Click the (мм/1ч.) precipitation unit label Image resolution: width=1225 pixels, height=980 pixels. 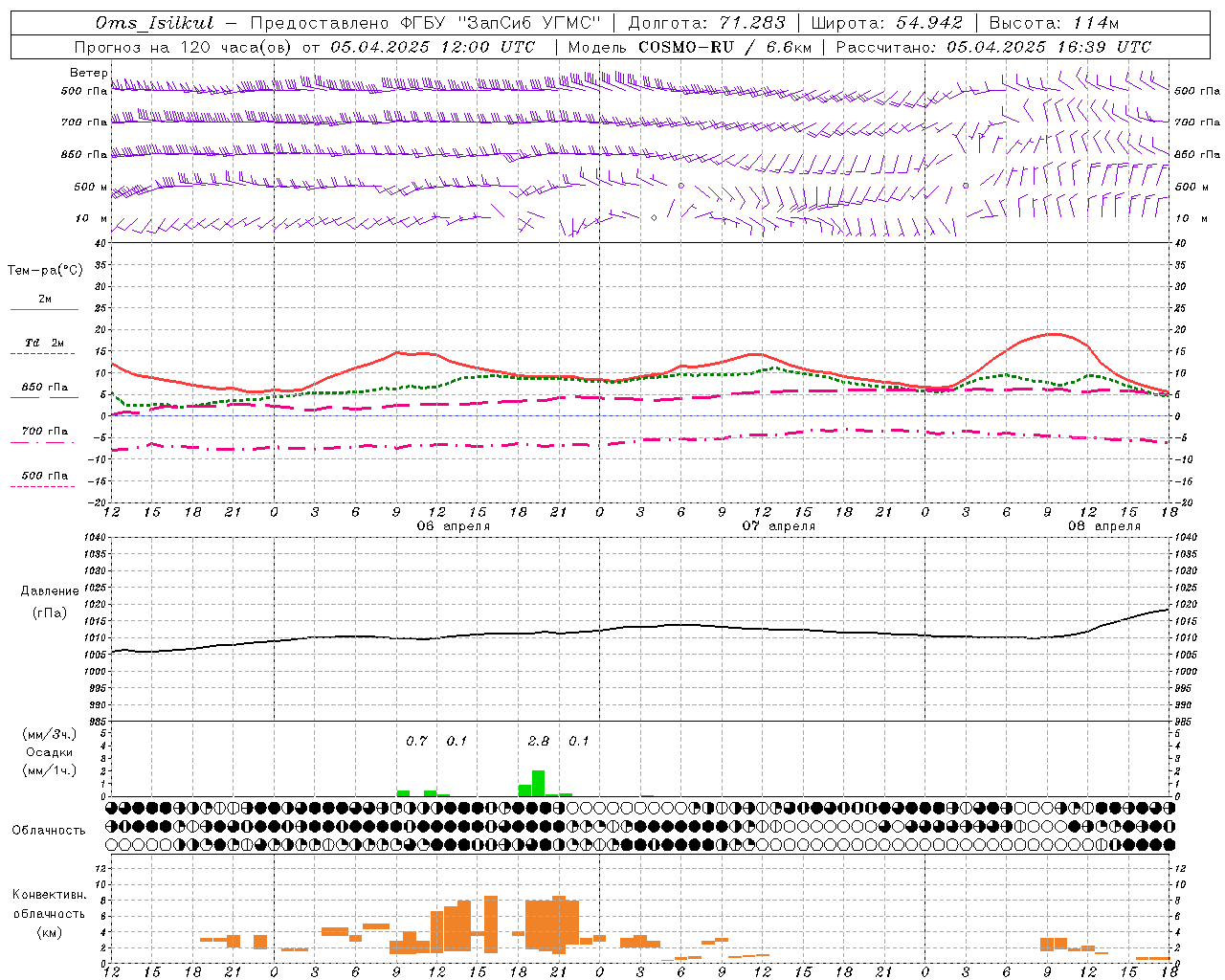click(49, 769)
